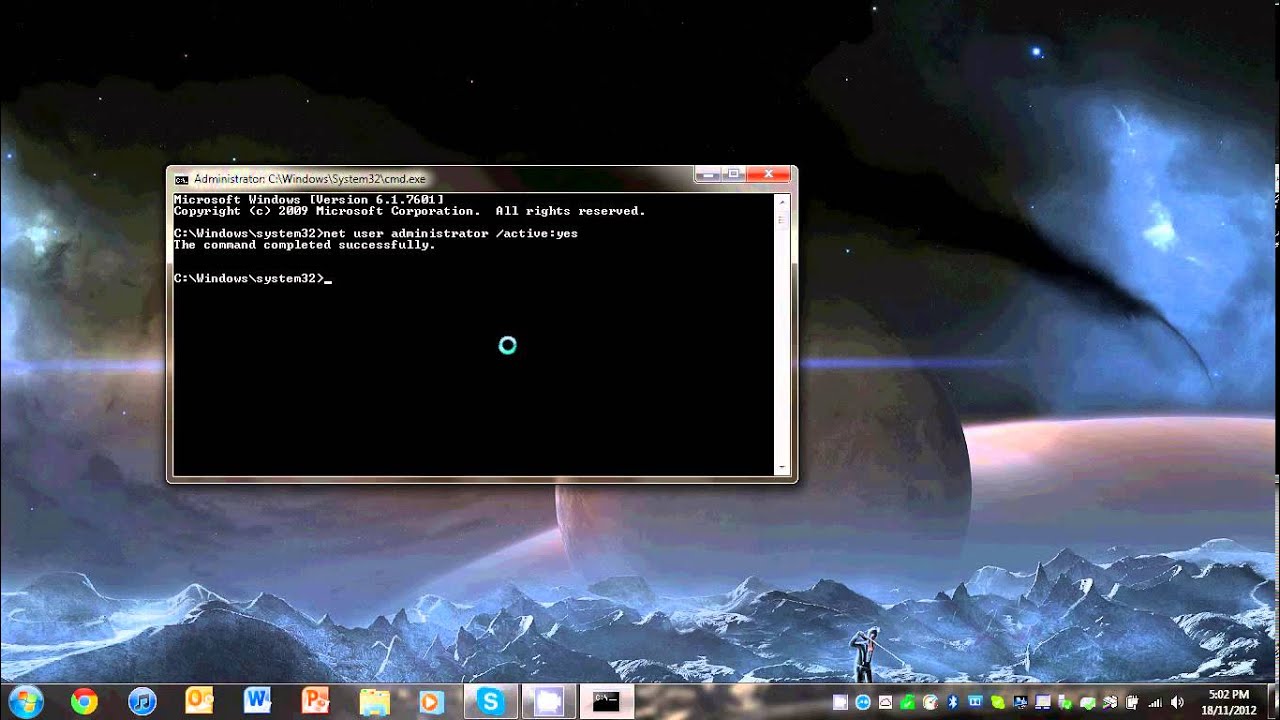Open the Windows Start menu orb
The width and height of the screenshot is (1280, 720).
pyautogui.click(x=23, y=702)
